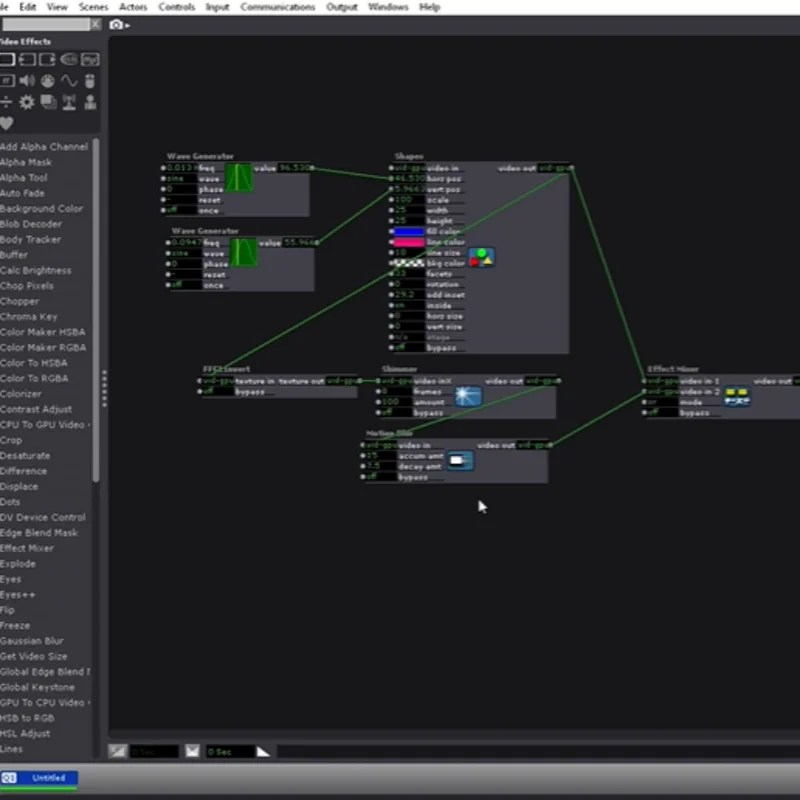This screenshot has width=800, height=800.
Task: Click the blue fill color swatch
Action: pos(409,232)
